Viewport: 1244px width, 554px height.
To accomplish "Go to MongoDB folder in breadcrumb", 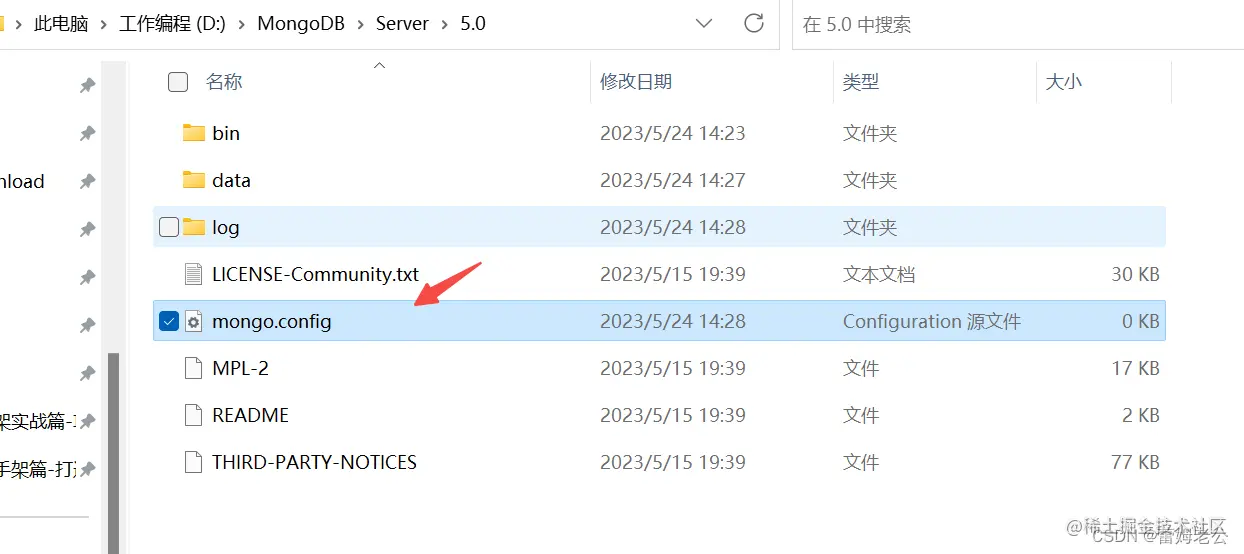I will [x=301, y=23].
